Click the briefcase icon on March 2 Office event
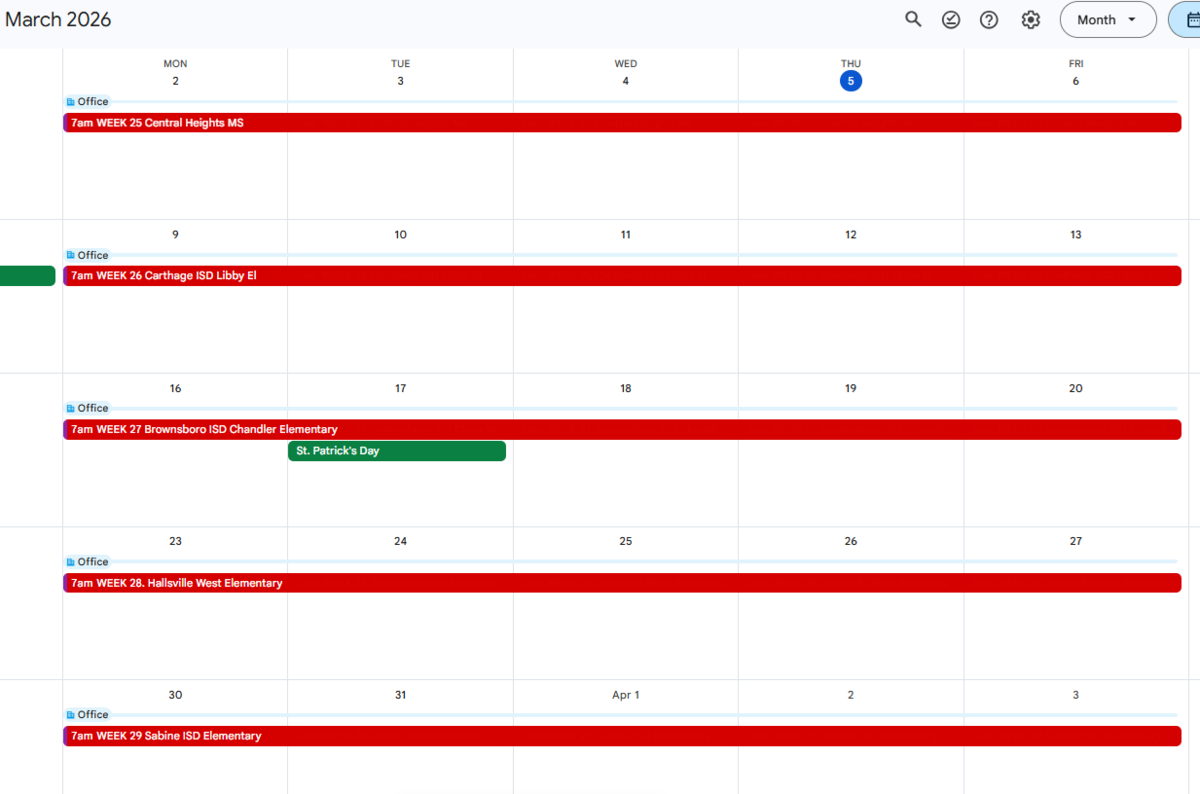This screenshot has height=794, width=1200. tap(69, 101)
